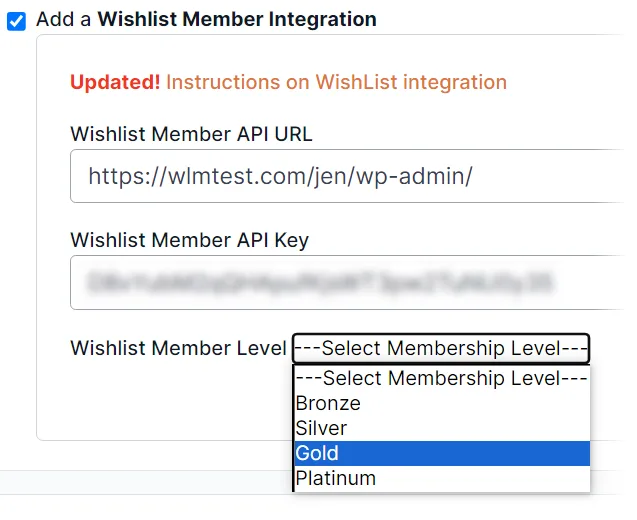Pick the highlighted Gold option
This screenshot has height=520, width=637.
pyautogui.click(x=441, y=454)
